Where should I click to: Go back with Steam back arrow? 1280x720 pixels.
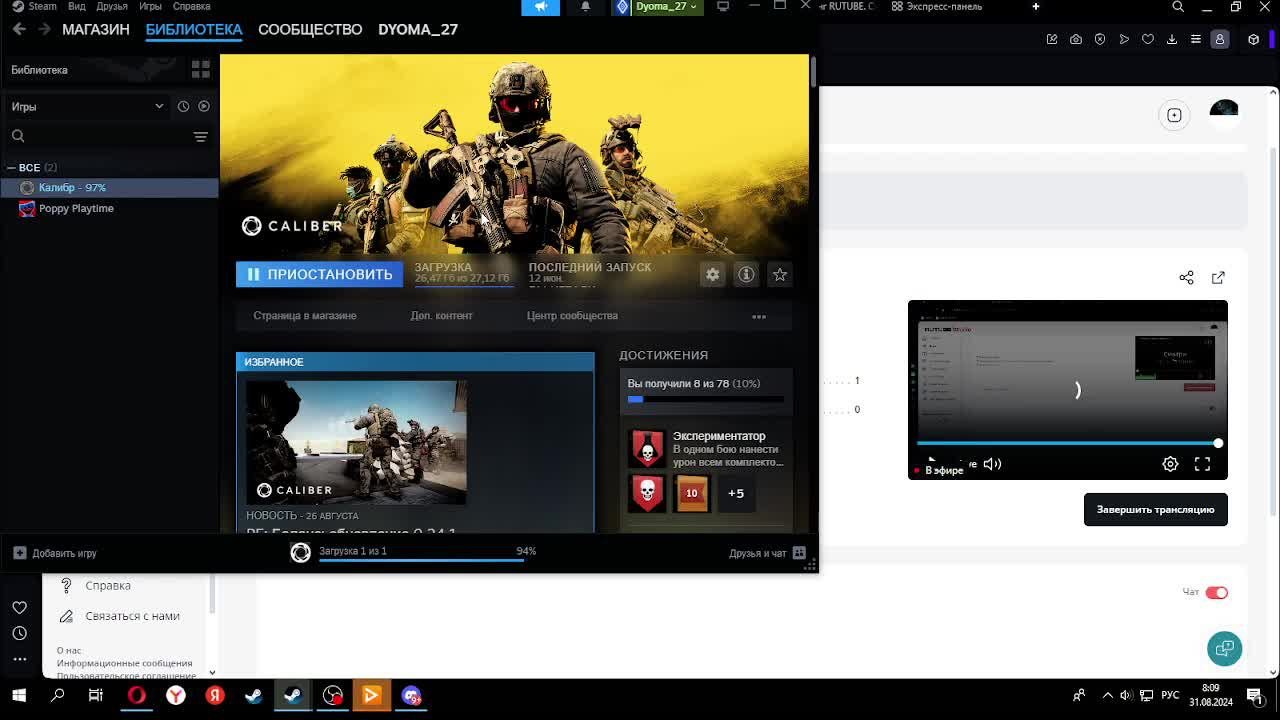[x=19, y=29]
